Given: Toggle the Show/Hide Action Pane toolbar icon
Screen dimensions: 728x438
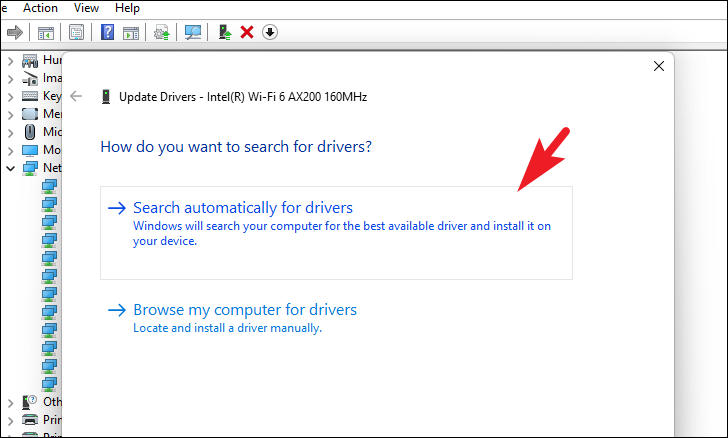Looking at the screenshot, I should pyautogui.click(x=131, y=33).
